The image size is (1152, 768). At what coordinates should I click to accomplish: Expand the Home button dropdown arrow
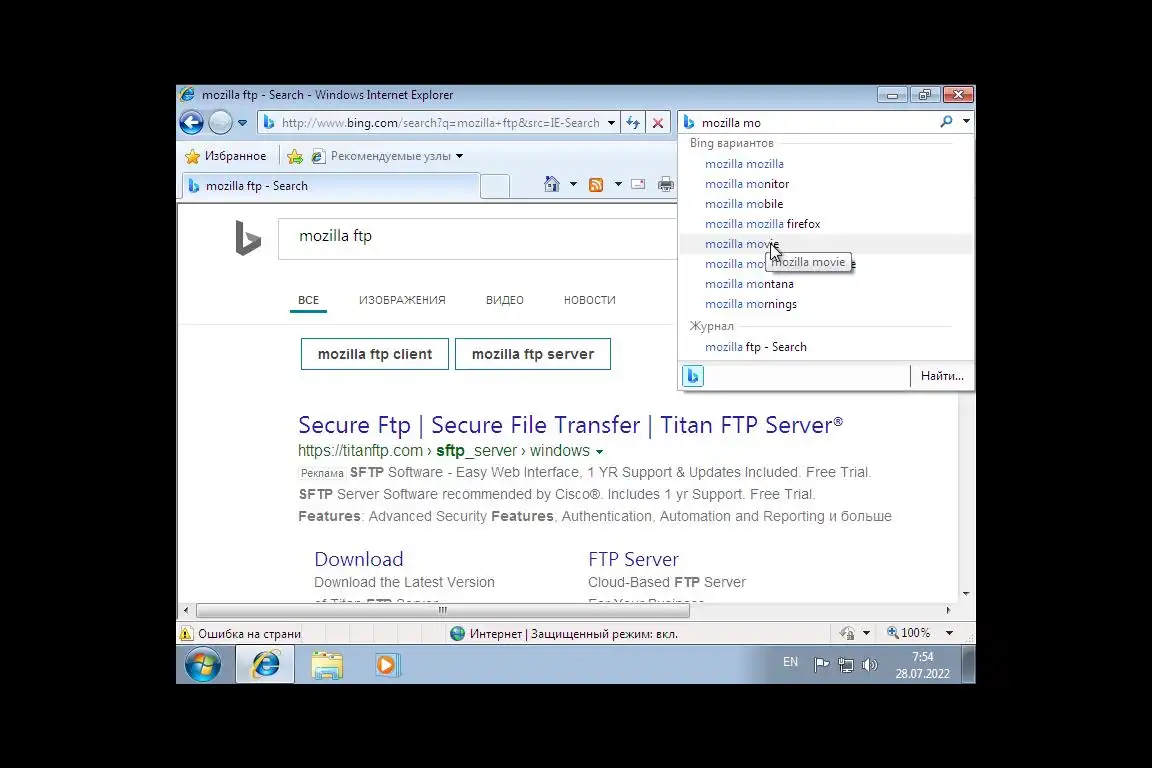(573, 184)
